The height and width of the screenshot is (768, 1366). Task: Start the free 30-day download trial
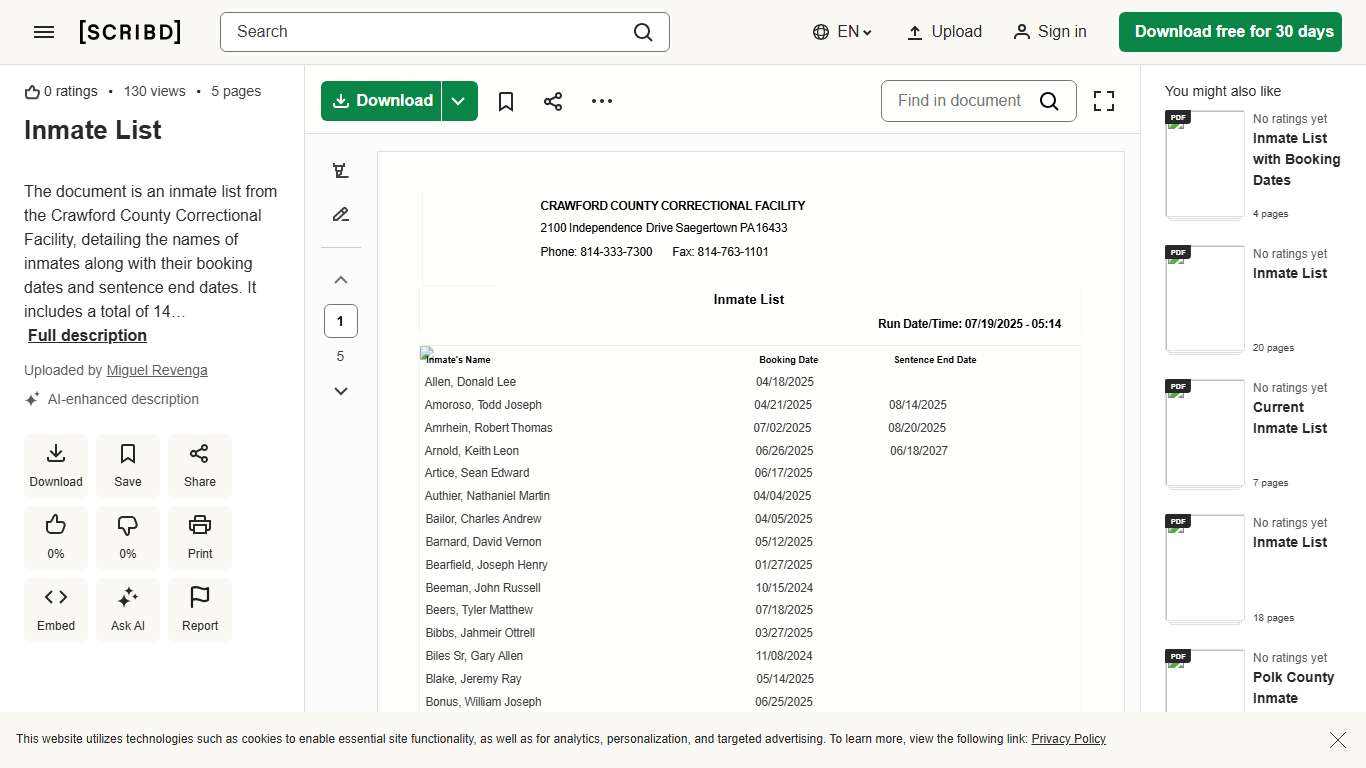coord(1230,31)
